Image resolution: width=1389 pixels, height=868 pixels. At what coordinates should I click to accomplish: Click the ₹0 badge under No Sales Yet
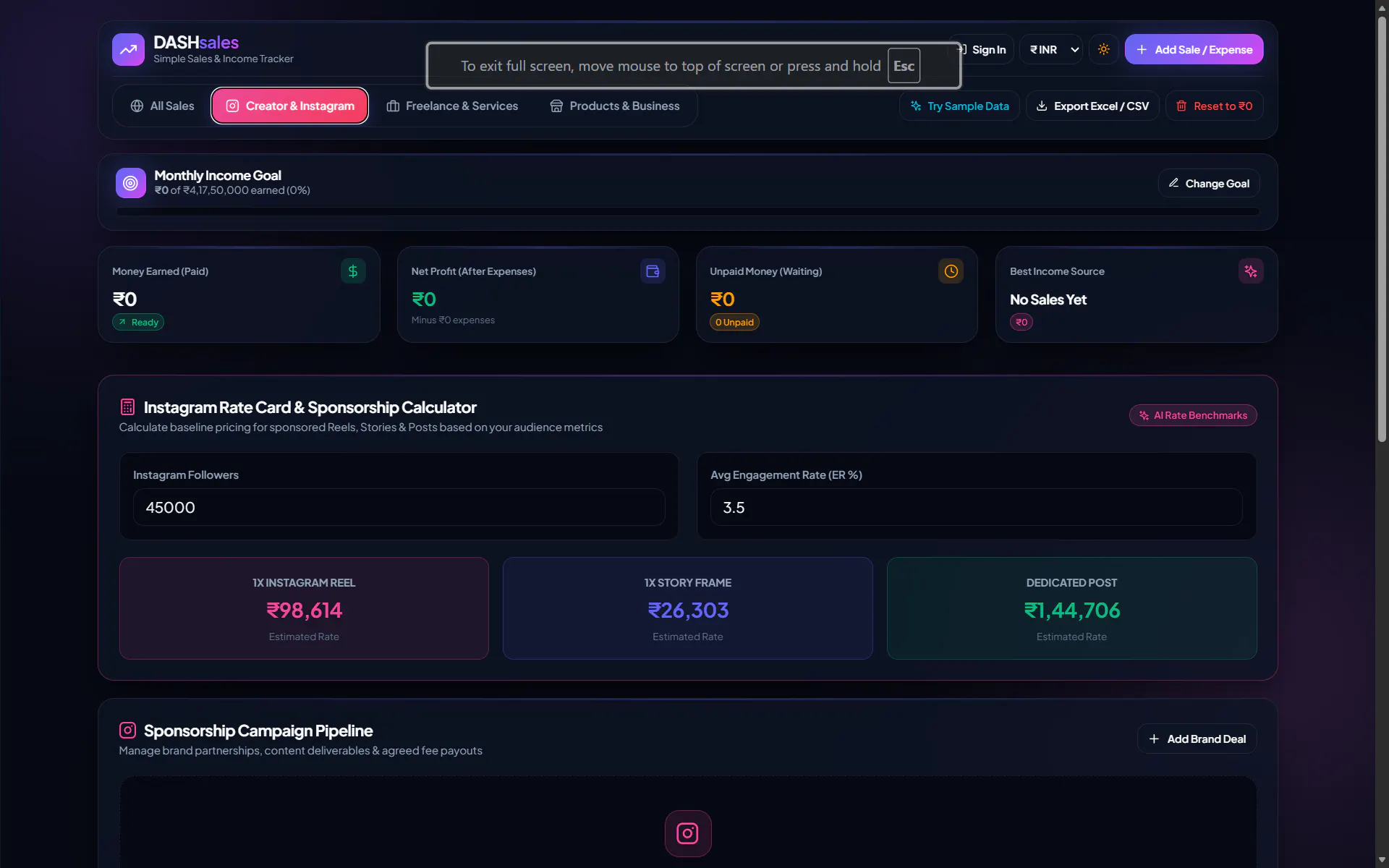coord(1021,322)
